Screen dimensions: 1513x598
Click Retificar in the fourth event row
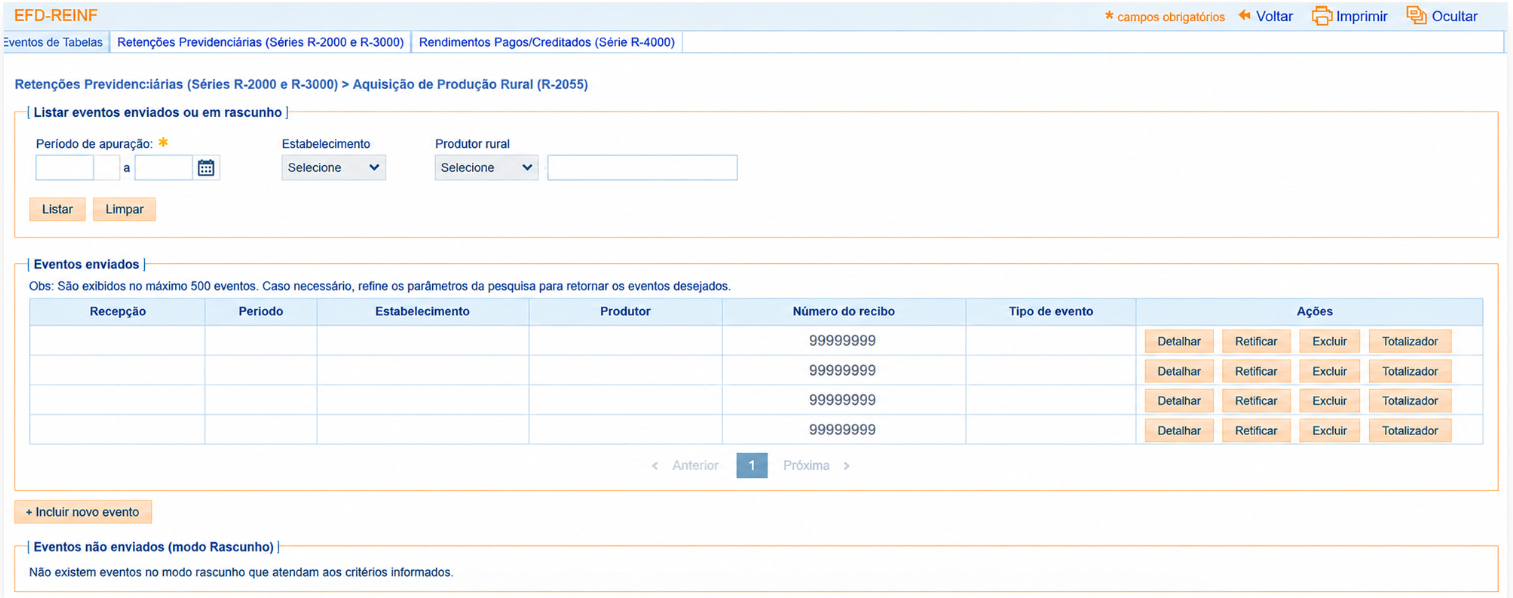(1256, 431)
